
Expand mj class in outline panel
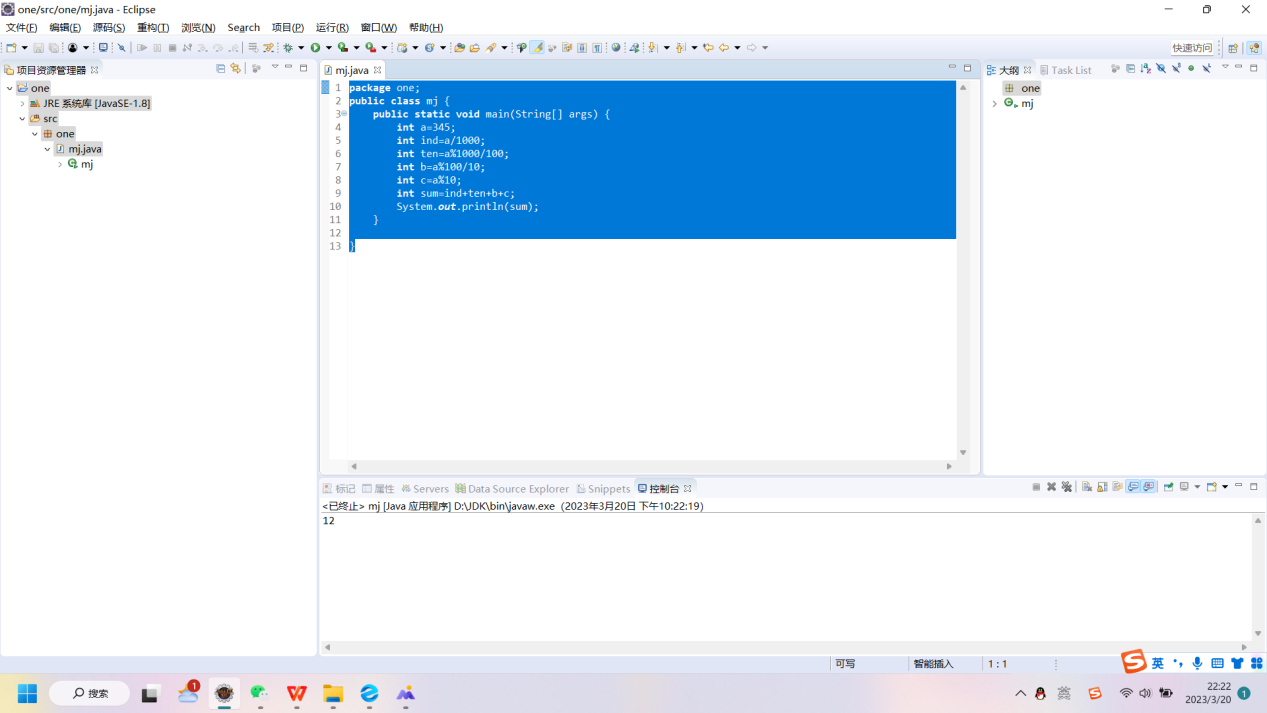coord(995,103)
